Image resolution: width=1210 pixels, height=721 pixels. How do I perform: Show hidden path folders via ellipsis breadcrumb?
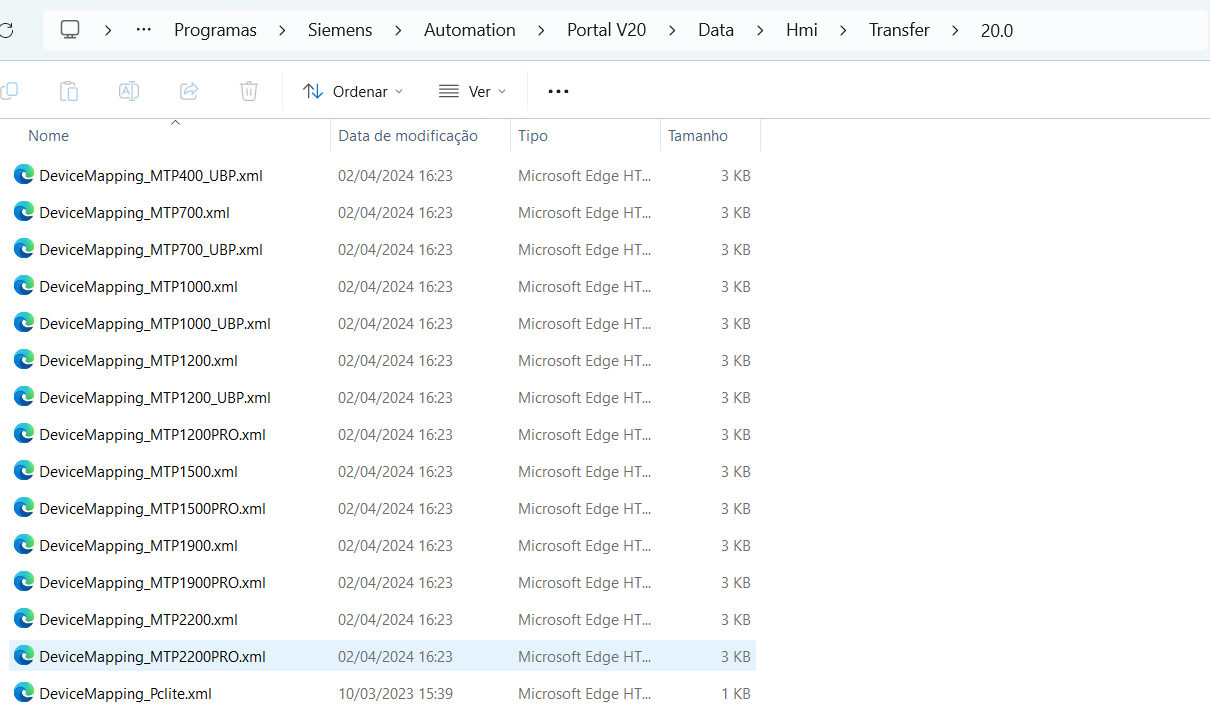(144, 30)
